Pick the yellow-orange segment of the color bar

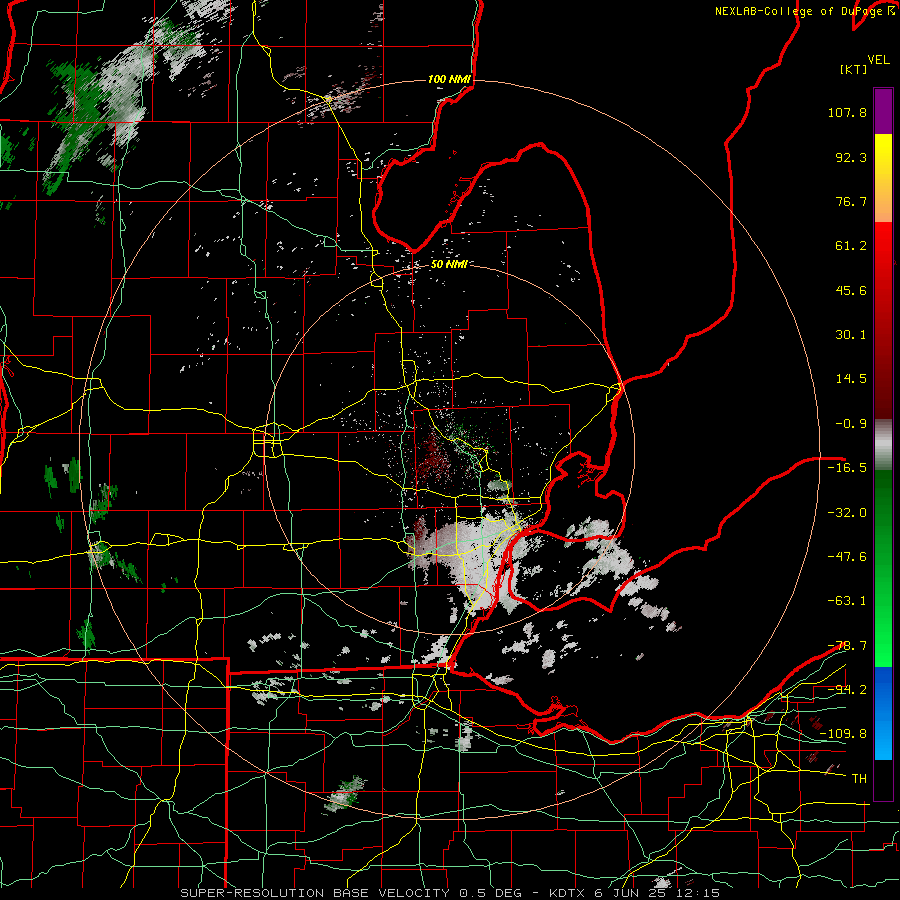coord(883,178)
